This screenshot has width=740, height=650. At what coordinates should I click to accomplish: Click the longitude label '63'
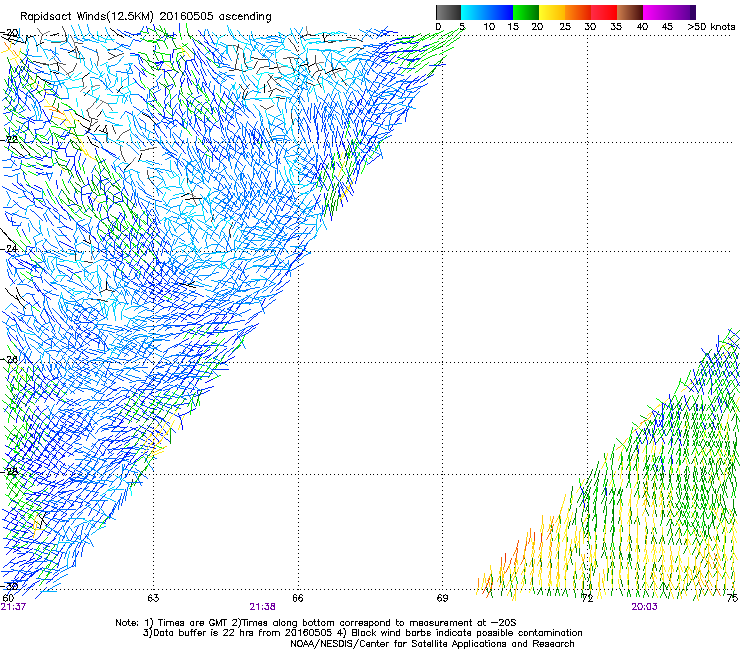pos(153,598)
